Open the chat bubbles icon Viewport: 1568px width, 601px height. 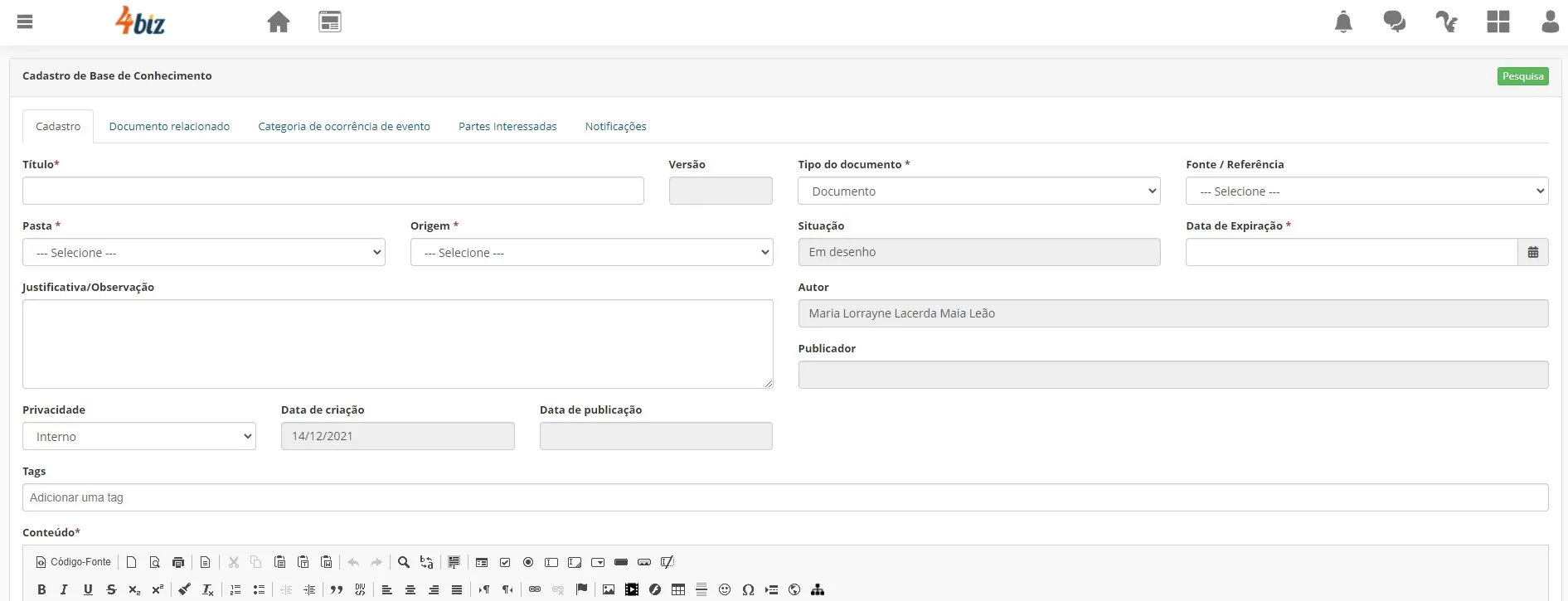(1395, 22)
